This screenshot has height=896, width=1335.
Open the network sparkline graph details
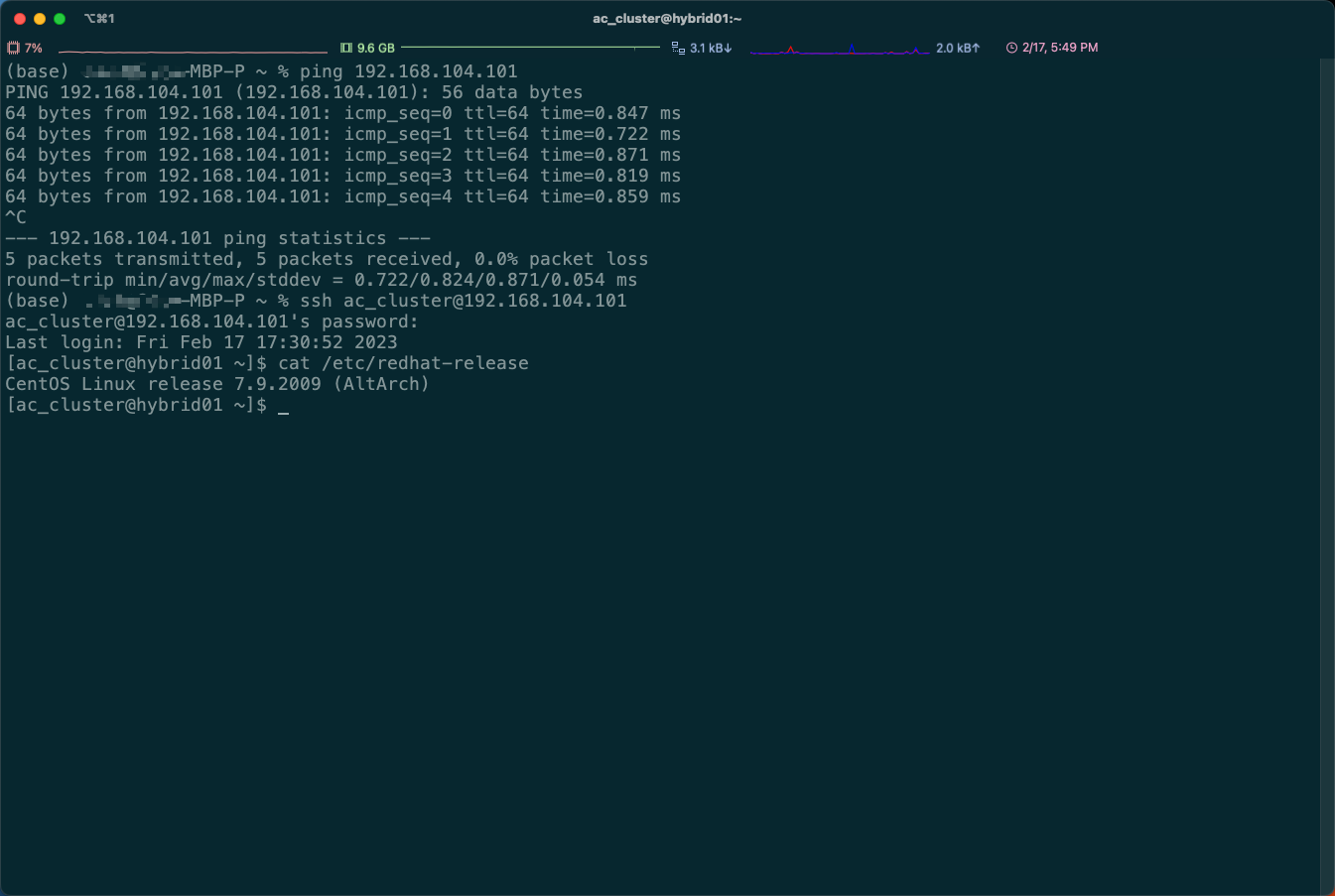pyautogui.click(x=839, y=47)
